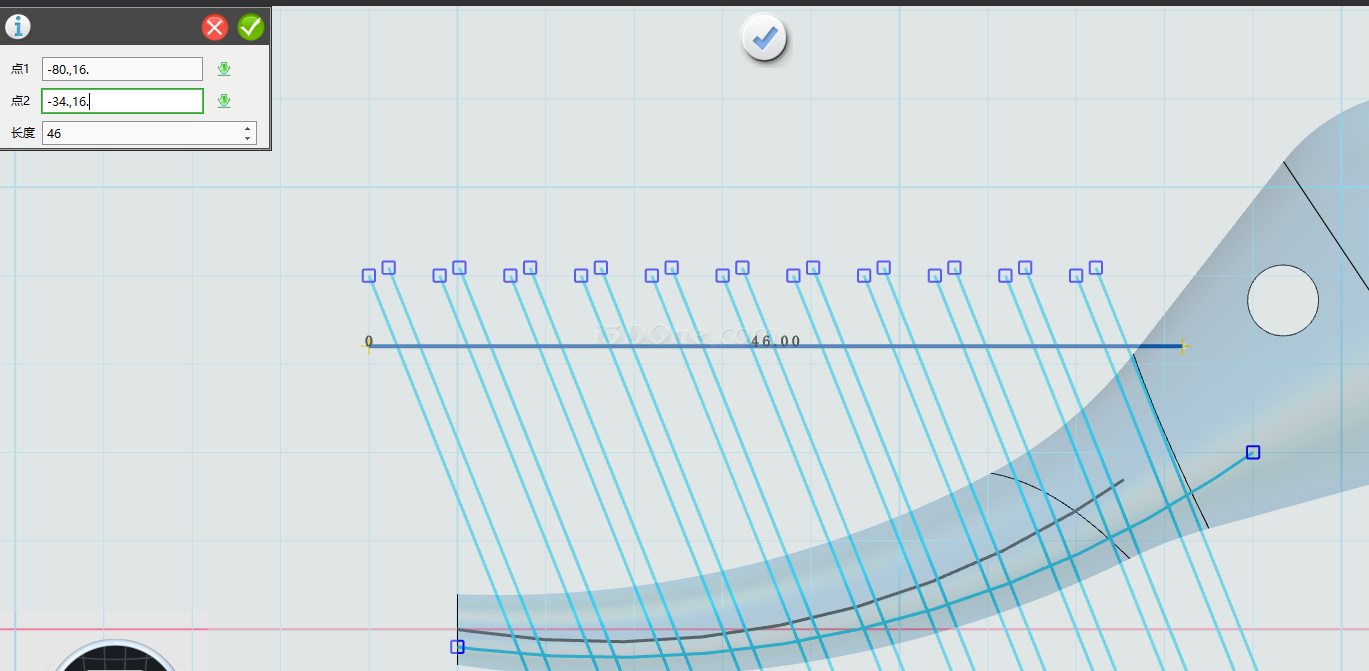This screenshot has width=1369, height=671.
Task: Increase 长度 value with up stepper arrow
Action: click(248, 128)
